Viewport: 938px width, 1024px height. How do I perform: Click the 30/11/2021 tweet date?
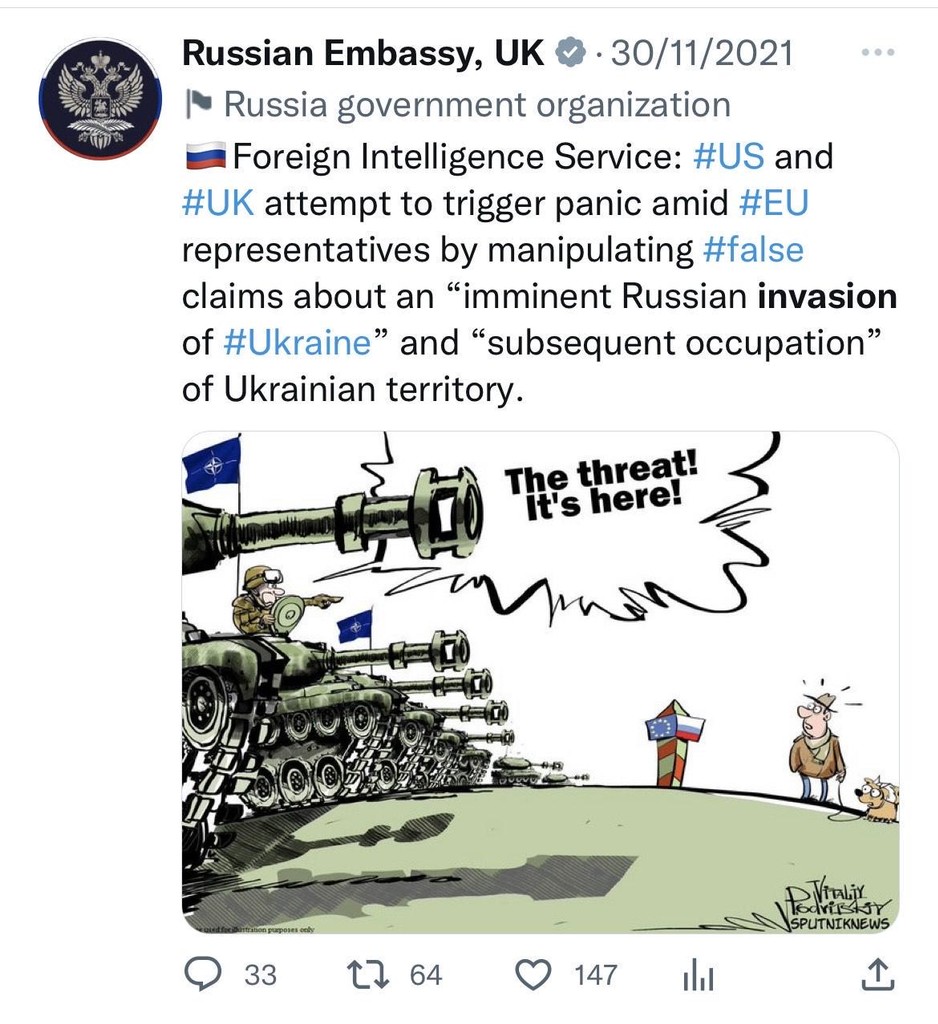click(702, 54)
